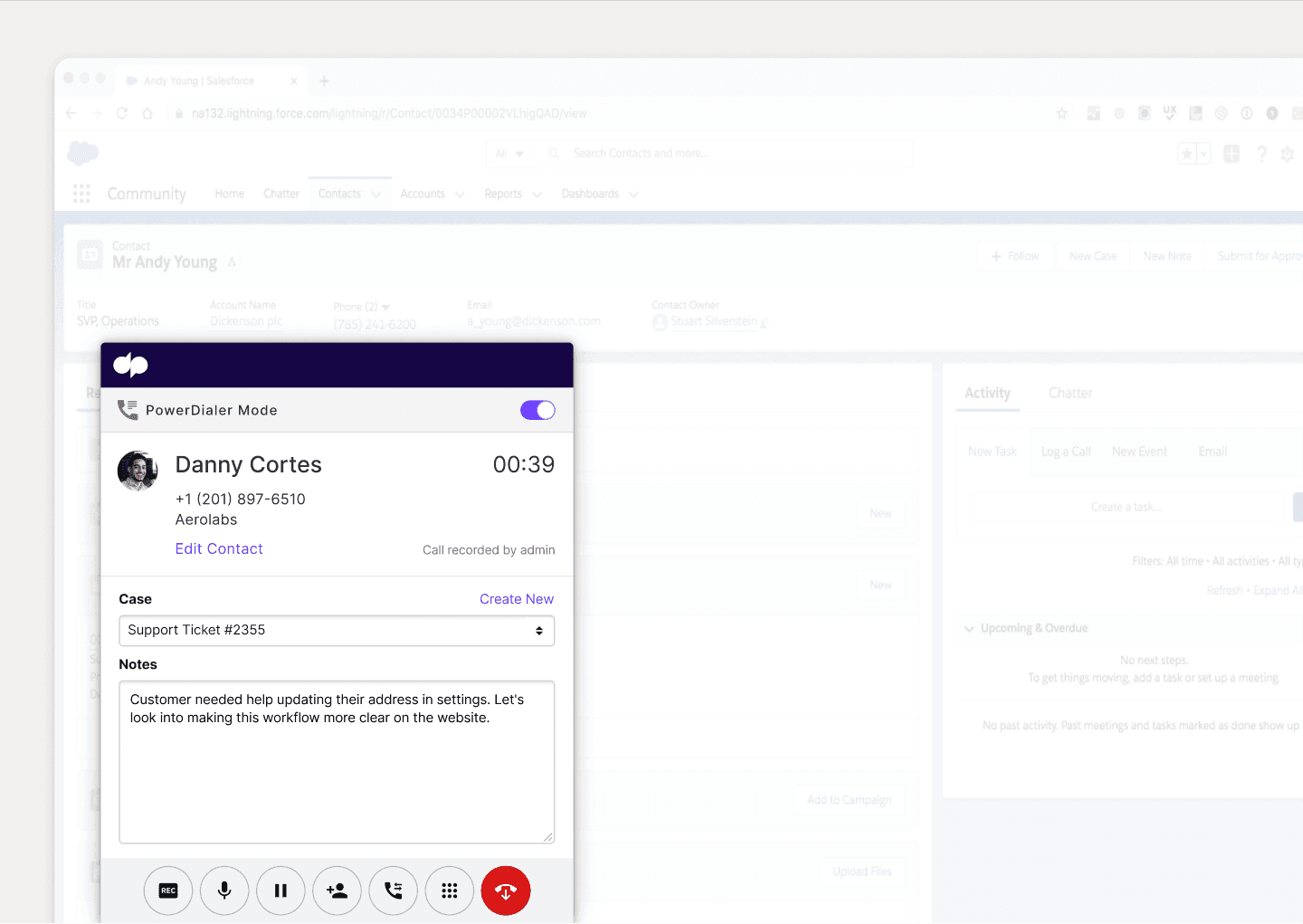
Task: Click the transfer call icon
Action: click(393, 891)
